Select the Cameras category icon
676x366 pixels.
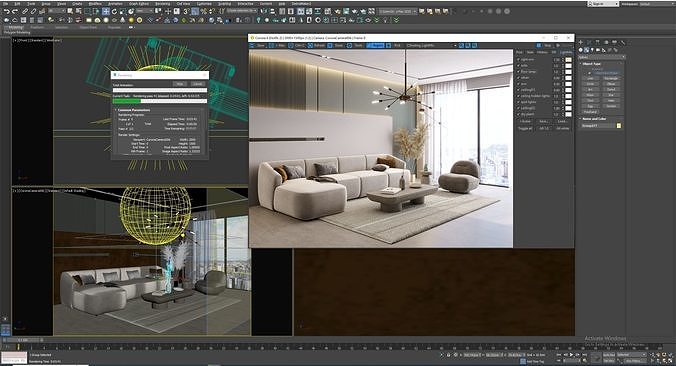click(598, 50)
